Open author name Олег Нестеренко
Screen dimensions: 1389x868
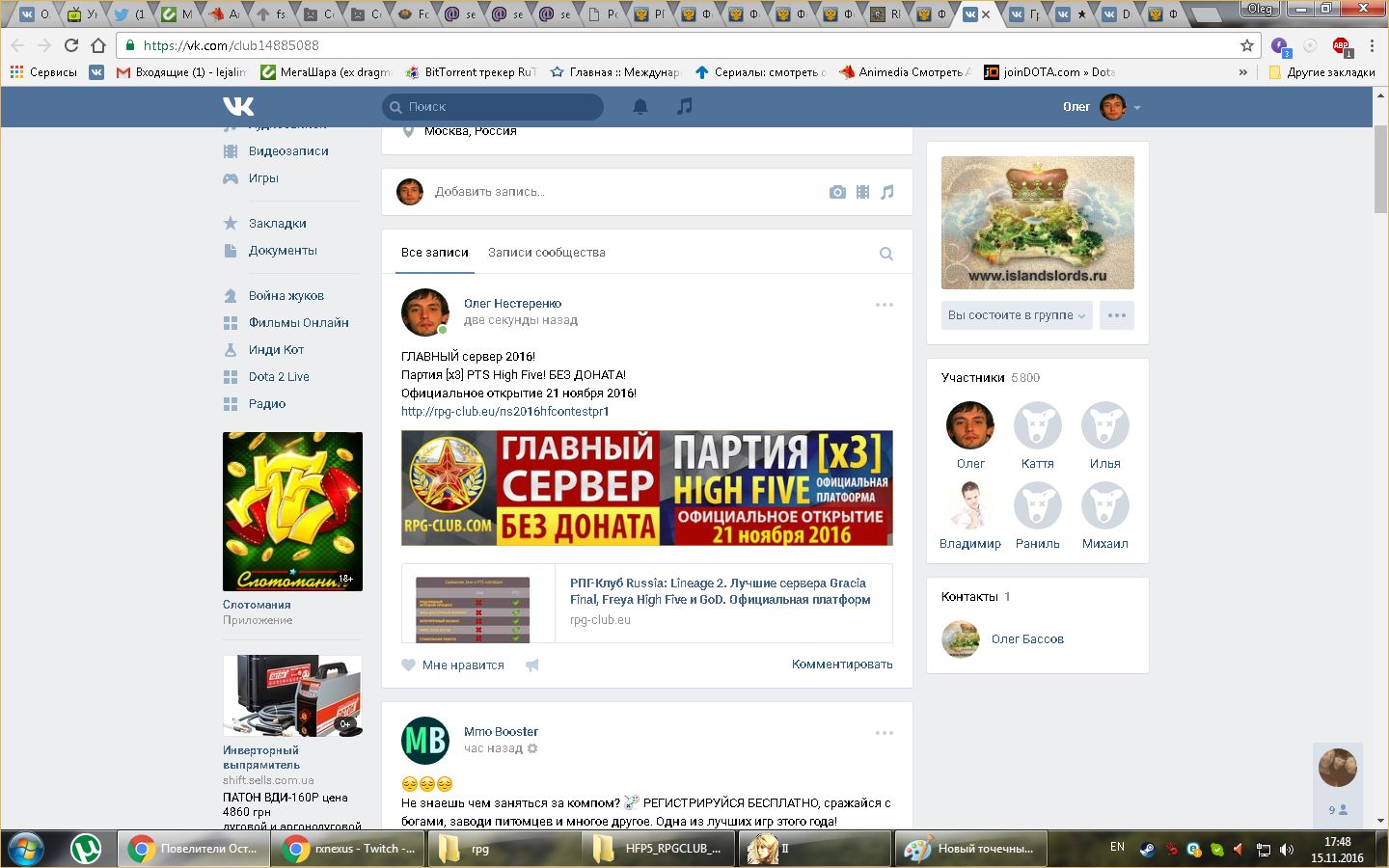(x=512, y=304)
